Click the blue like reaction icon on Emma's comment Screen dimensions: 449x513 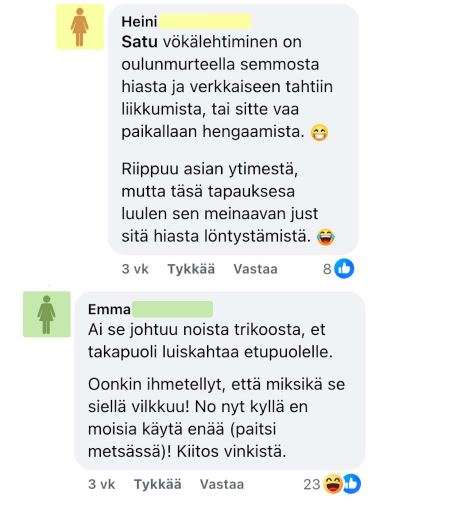coord(352,484)
